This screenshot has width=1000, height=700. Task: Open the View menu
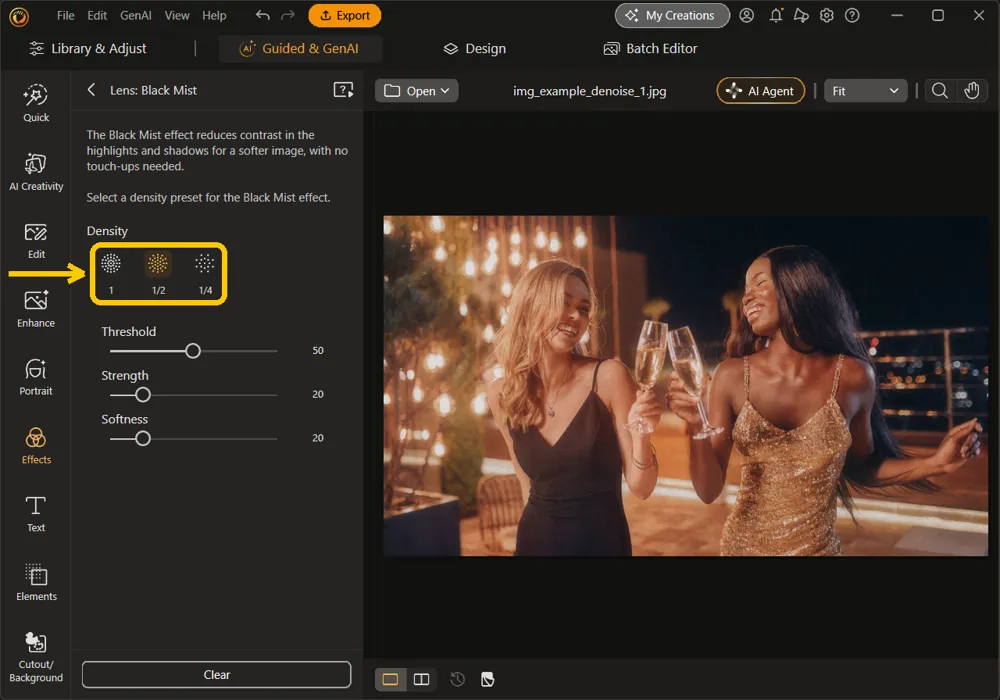pyautogui.click(x=177, y=15)
